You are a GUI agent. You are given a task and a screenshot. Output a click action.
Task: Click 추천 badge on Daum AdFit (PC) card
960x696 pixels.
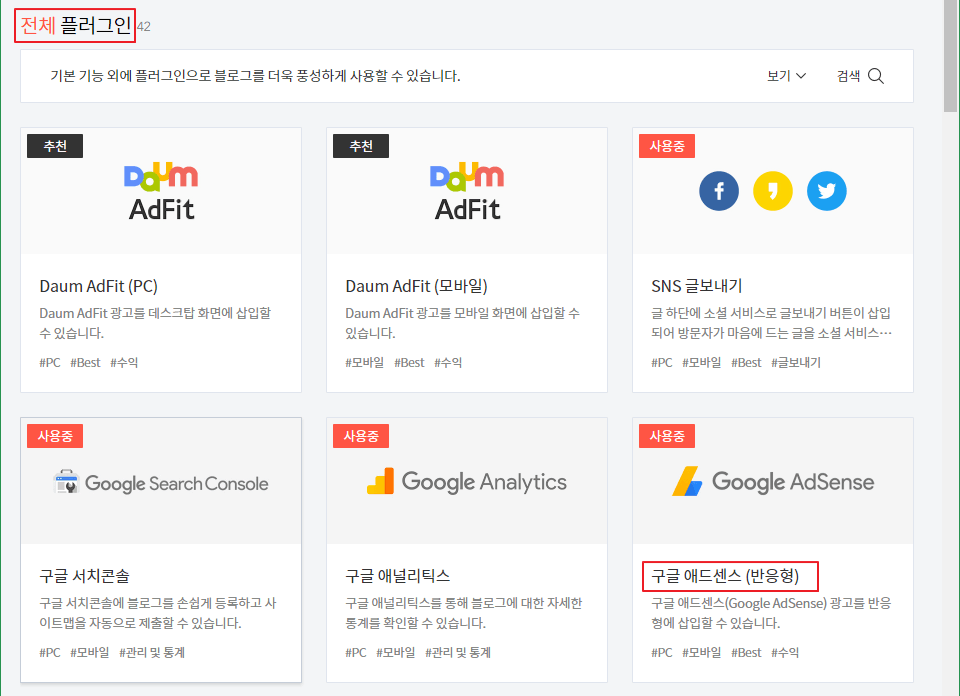[55, 146]
